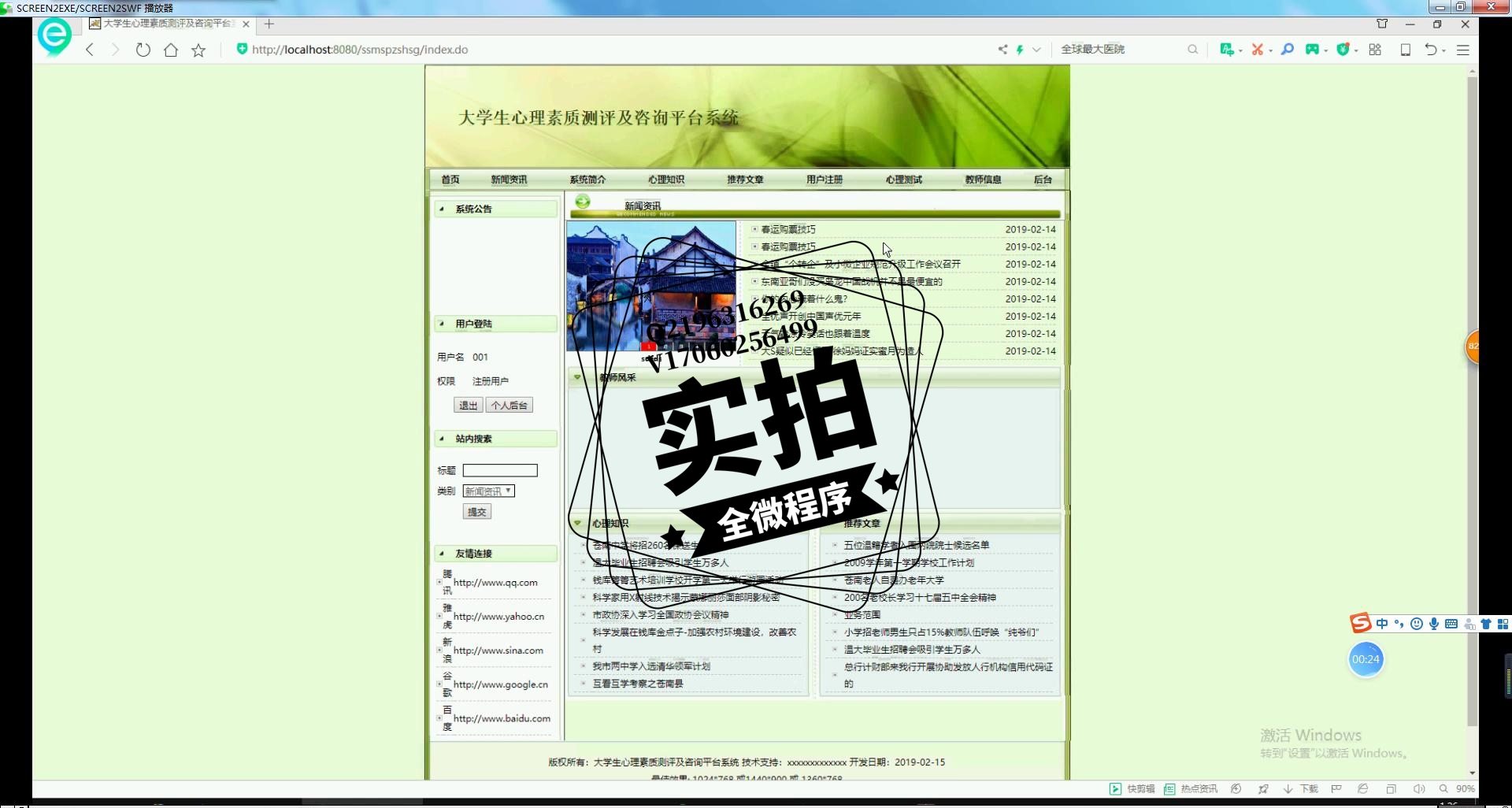
Task: Toggle Sogou punctuation mode icon
Action: (1399, 624)
